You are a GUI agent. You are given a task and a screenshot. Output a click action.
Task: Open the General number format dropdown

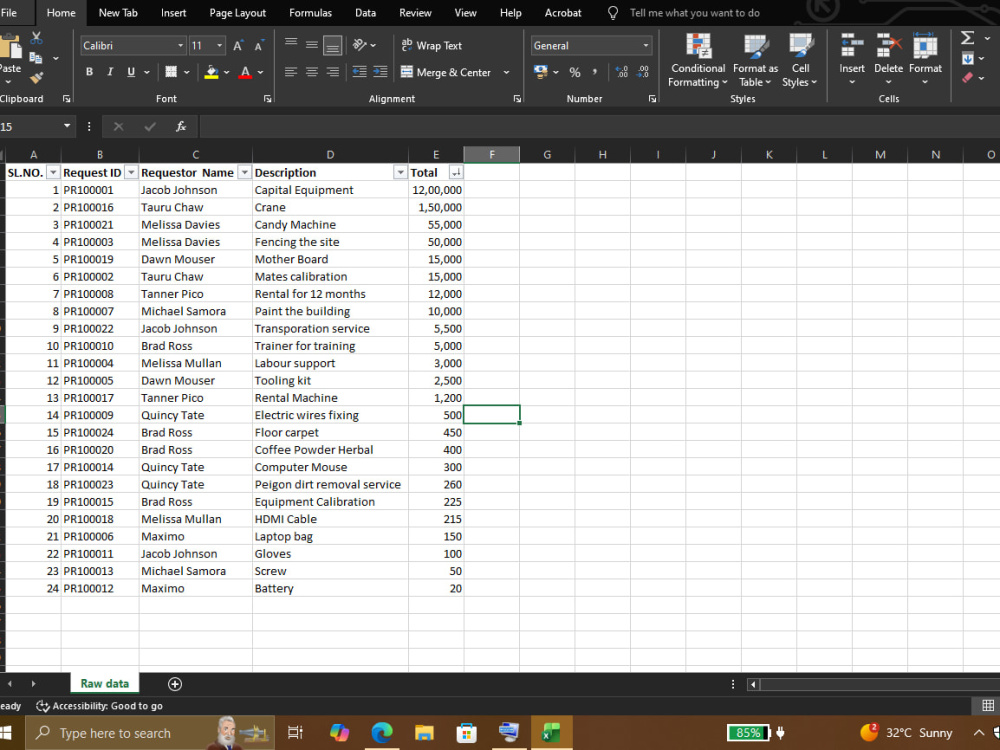[645, 46]
